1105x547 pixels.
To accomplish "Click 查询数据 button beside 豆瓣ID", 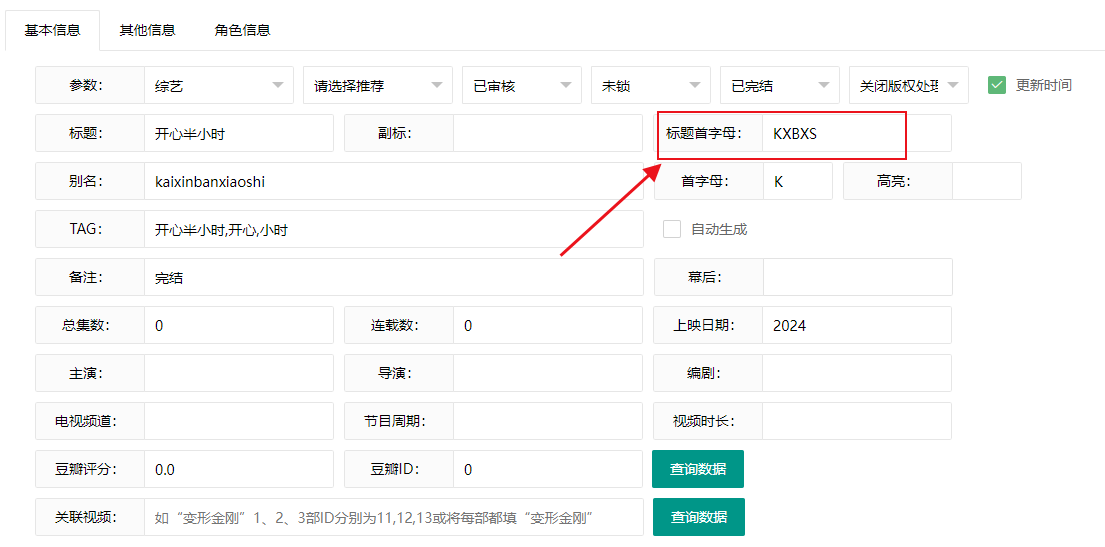I will 698,469.
